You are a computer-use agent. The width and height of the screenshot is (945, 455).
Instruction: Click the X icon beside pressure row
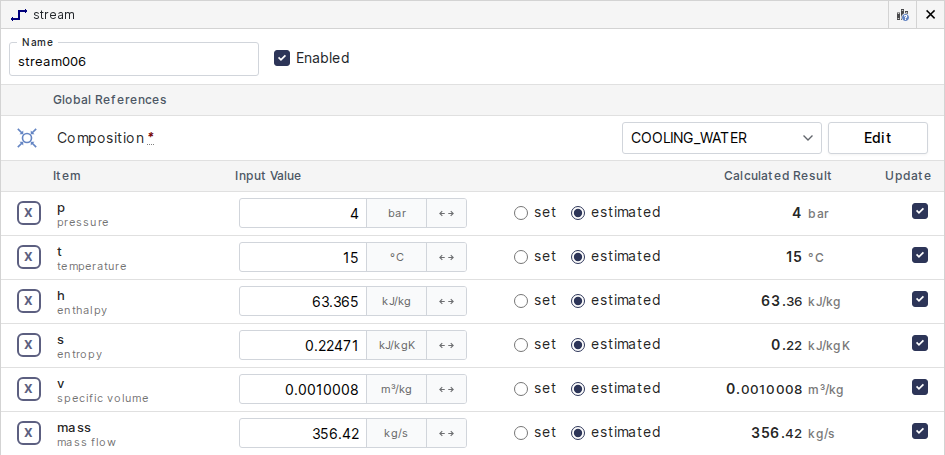[x=29, y=213]
